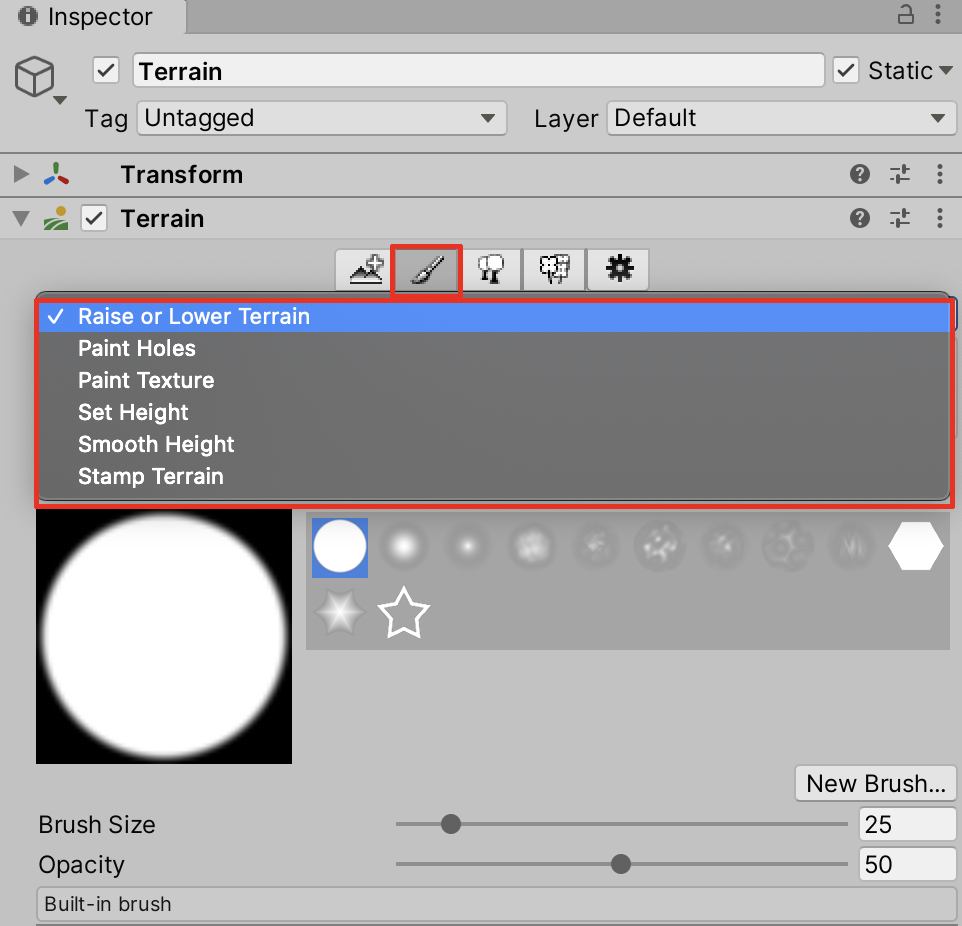
Task: Select the Paint Terrain brush tool
Action: (x=427, y=269)
